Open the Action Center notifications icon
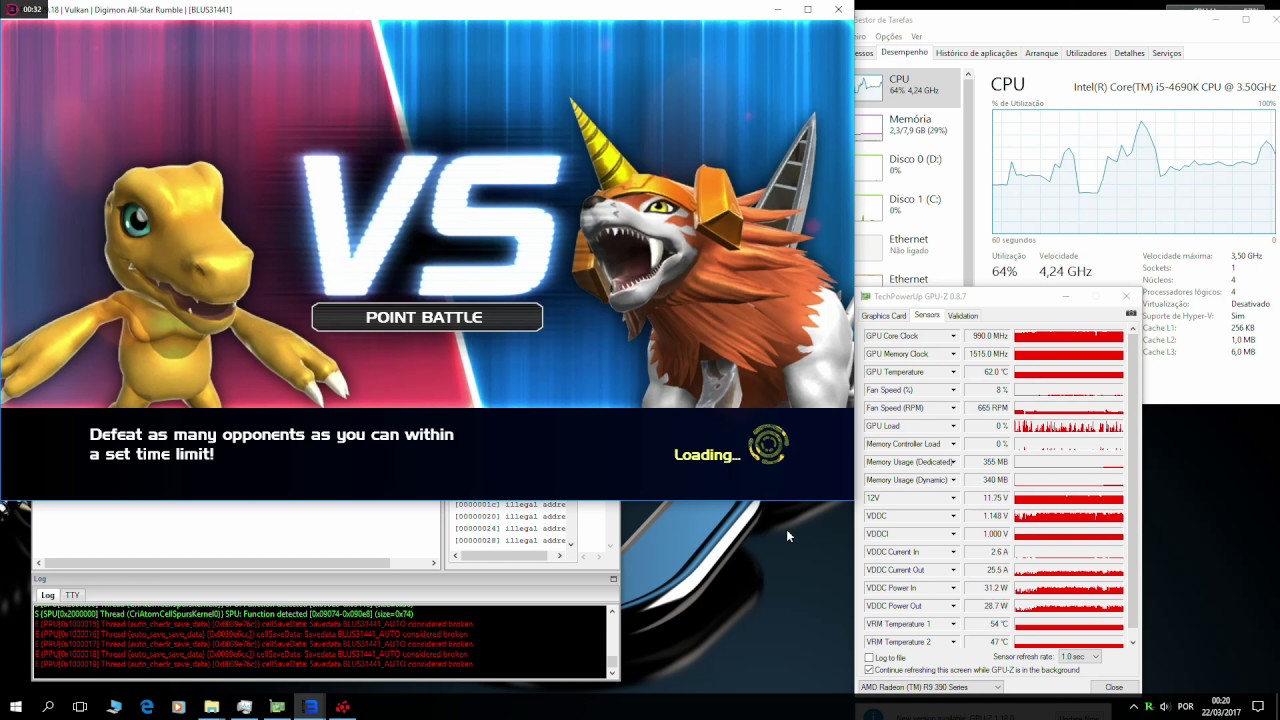The width and height of the screenshot is (1280, 720). 1258,707
